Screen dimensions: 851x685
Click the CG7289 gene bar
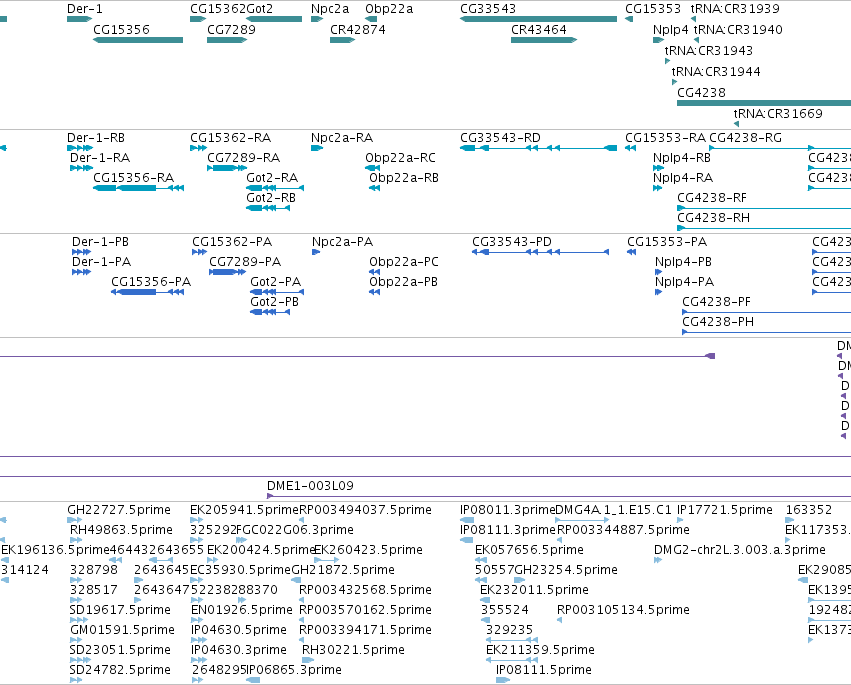227,40
